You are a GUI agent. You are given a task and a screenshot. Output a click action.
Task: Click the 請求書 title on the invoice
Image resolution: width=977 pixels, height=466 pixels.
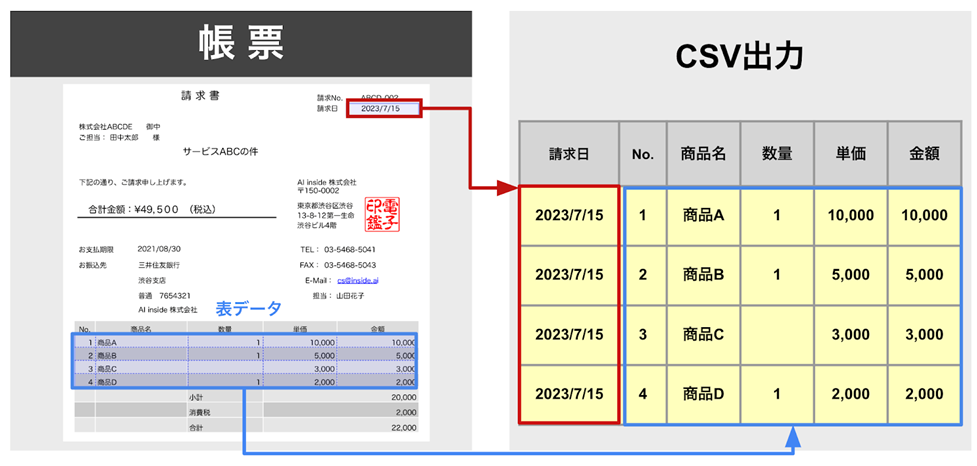[x=200, y=96]
